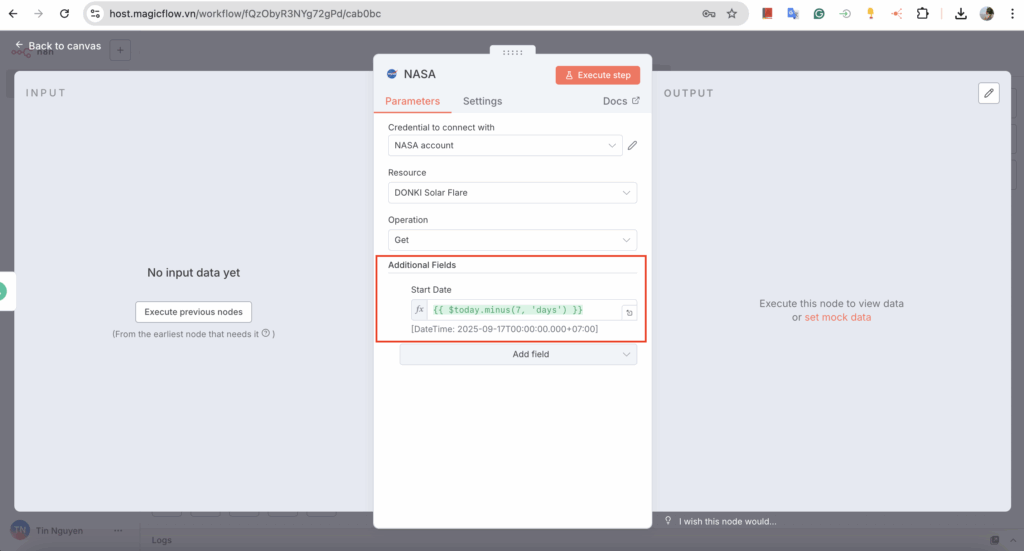This screenshot has height=551, width=1024.
Task: Click the fx expression icon in Start Date
Action: [420, 311]
